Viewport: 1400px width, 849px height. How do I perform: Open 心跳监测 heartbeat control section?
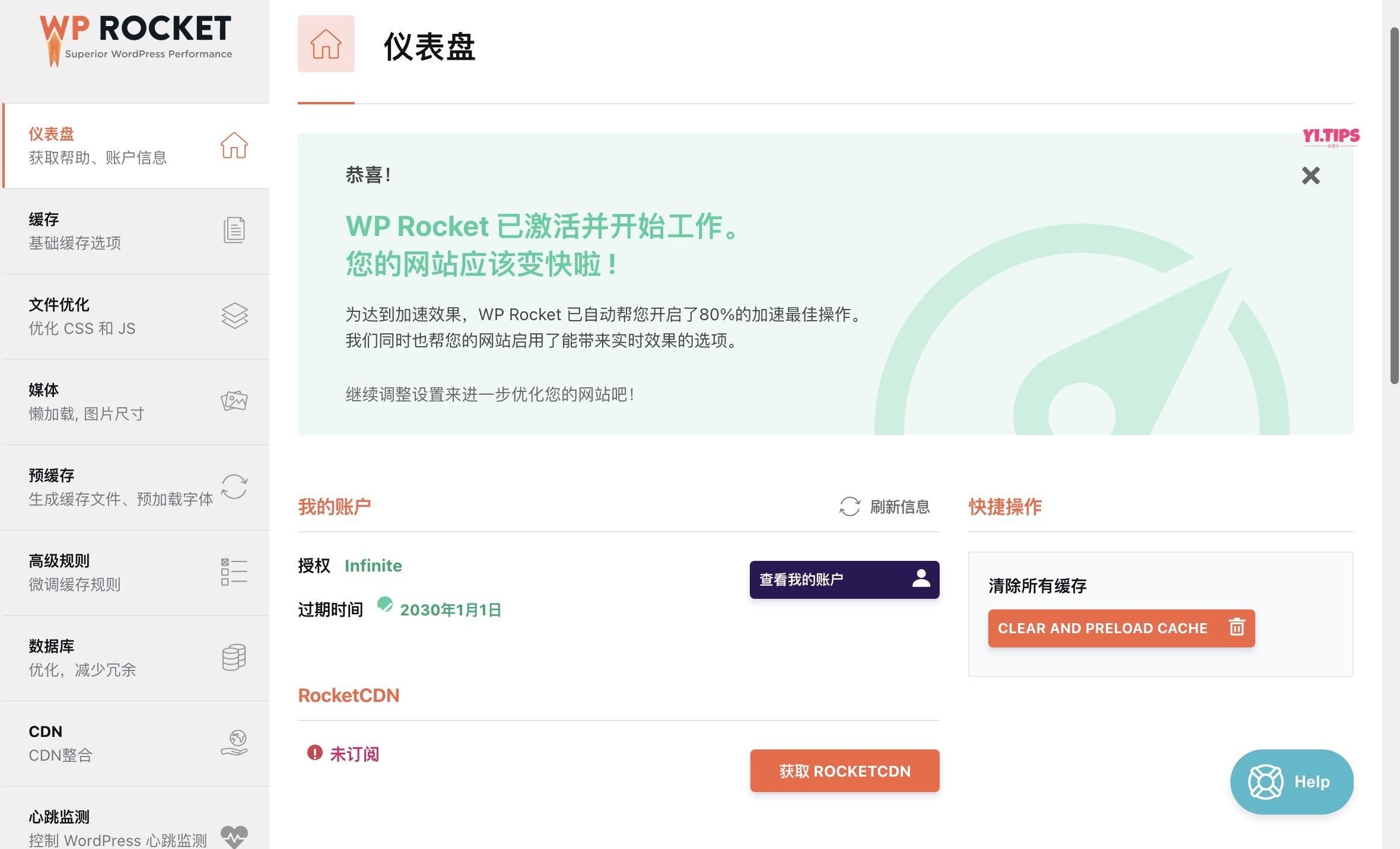coord(136,818)
